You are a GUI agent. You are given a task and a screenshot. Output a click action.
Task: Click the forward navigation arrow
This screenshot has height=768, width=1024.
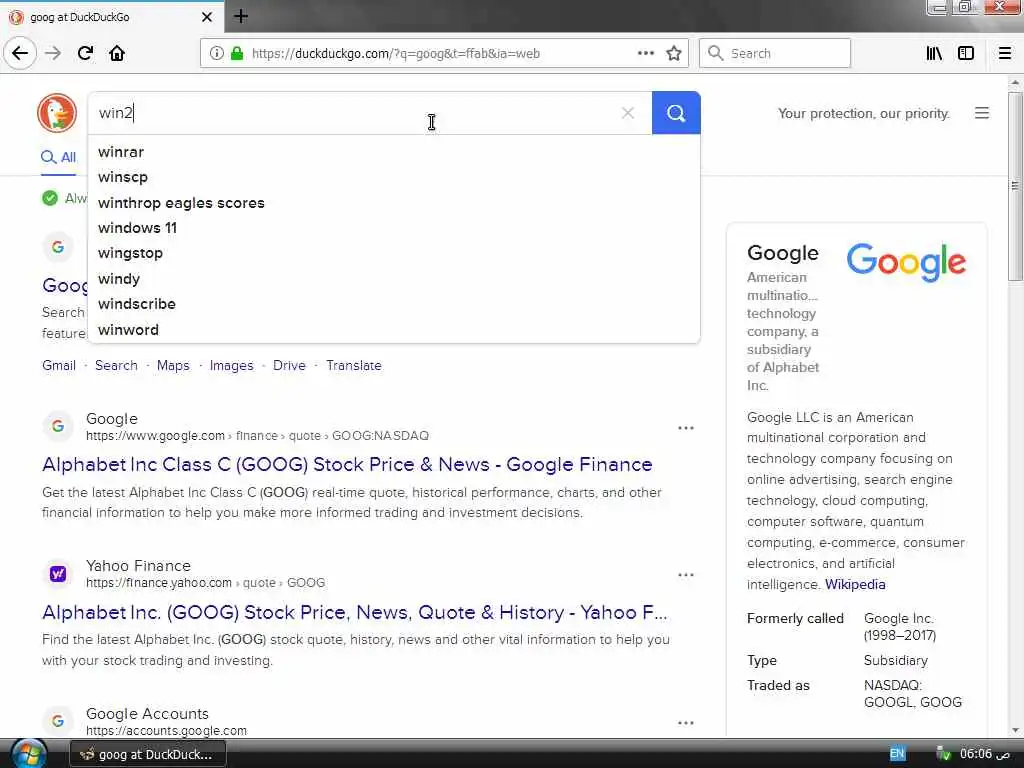coord(53,53)
